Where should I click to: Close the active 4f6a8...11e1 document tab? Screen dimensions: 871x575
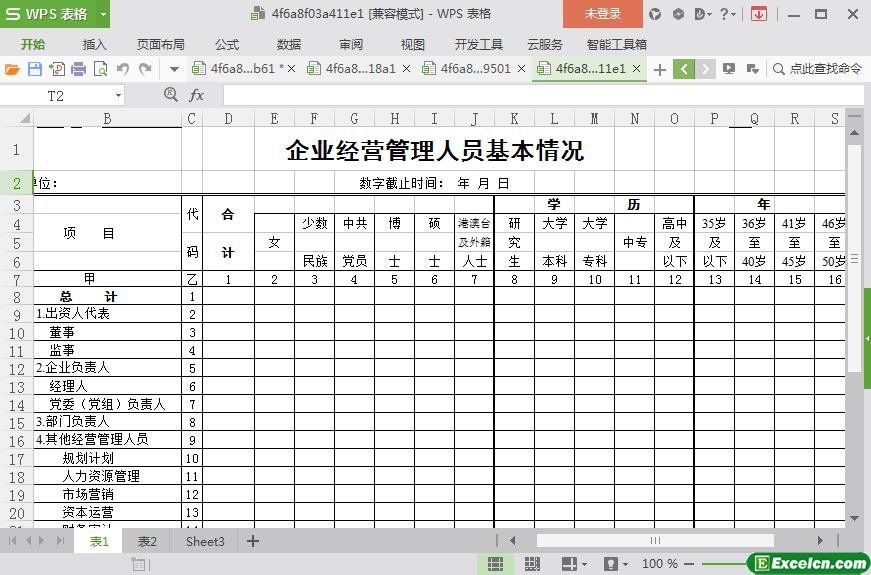tap(637, 69)
